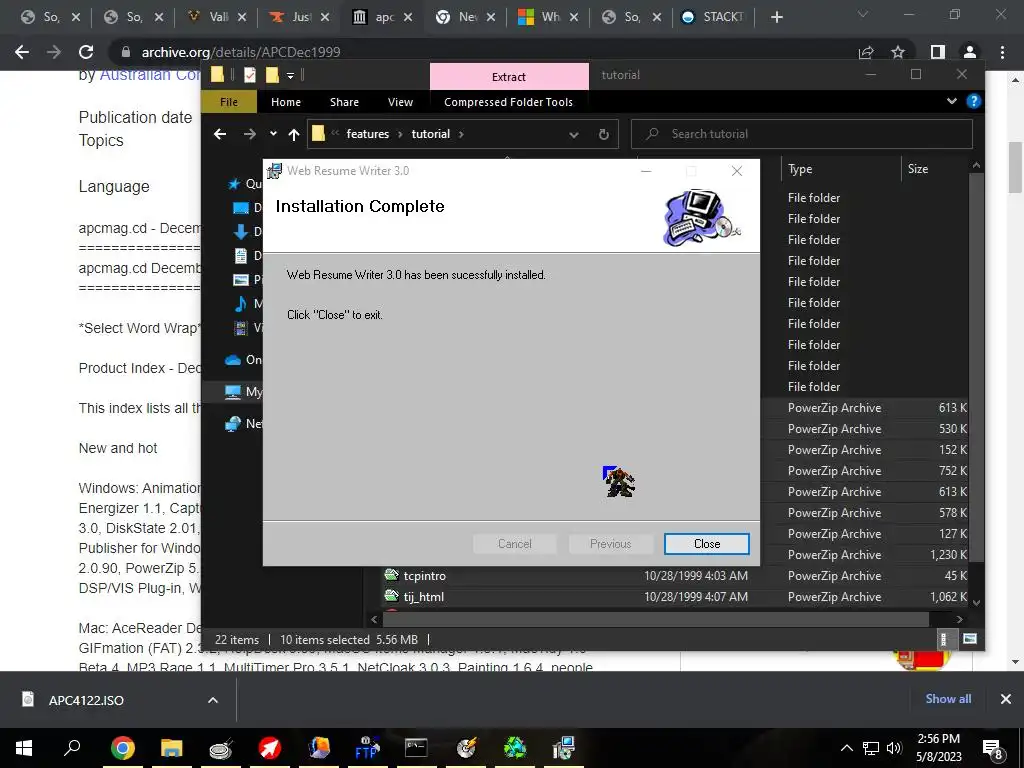Select the tcpintro archive file
Screen dimensions: 1024x768
[x=424, y=576]
